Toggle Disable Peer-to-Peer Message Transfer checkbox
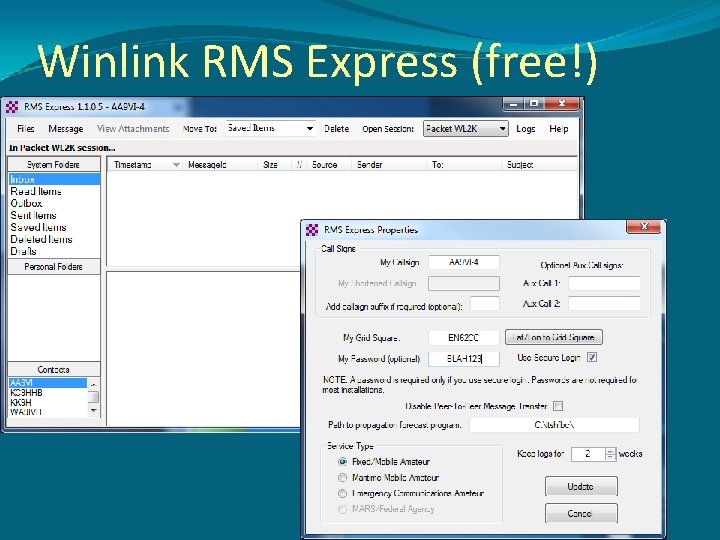The width and height of the screenshot is (720, 540). [x=558, y=406]
